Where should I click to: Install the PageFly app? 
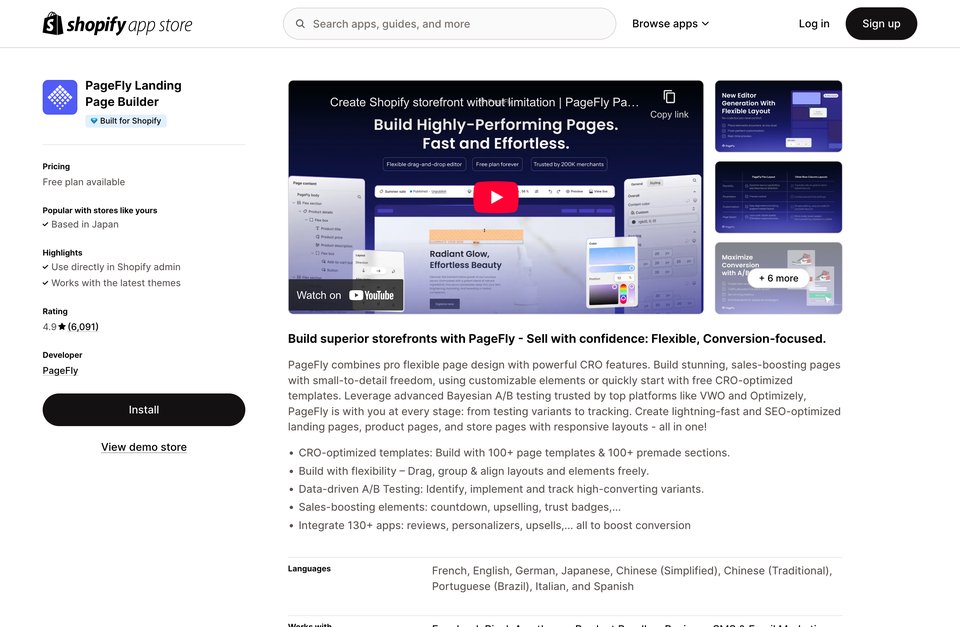144,410
